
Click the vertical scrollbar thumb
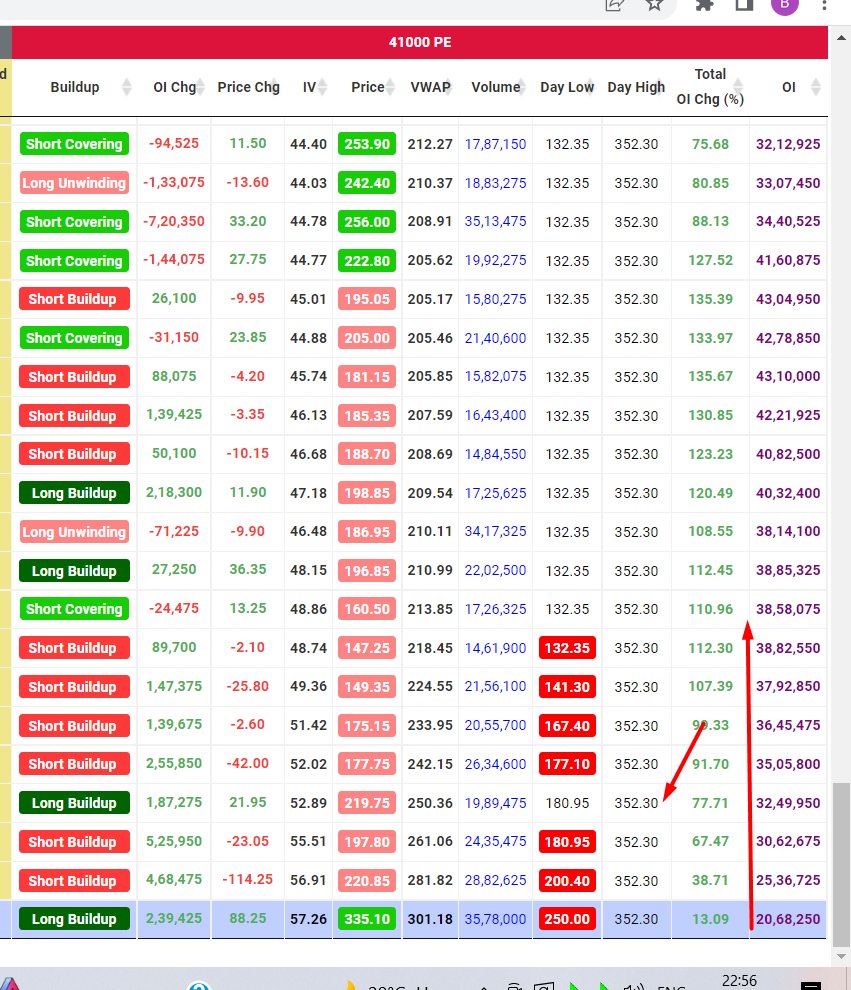click(x=841, y=864)
